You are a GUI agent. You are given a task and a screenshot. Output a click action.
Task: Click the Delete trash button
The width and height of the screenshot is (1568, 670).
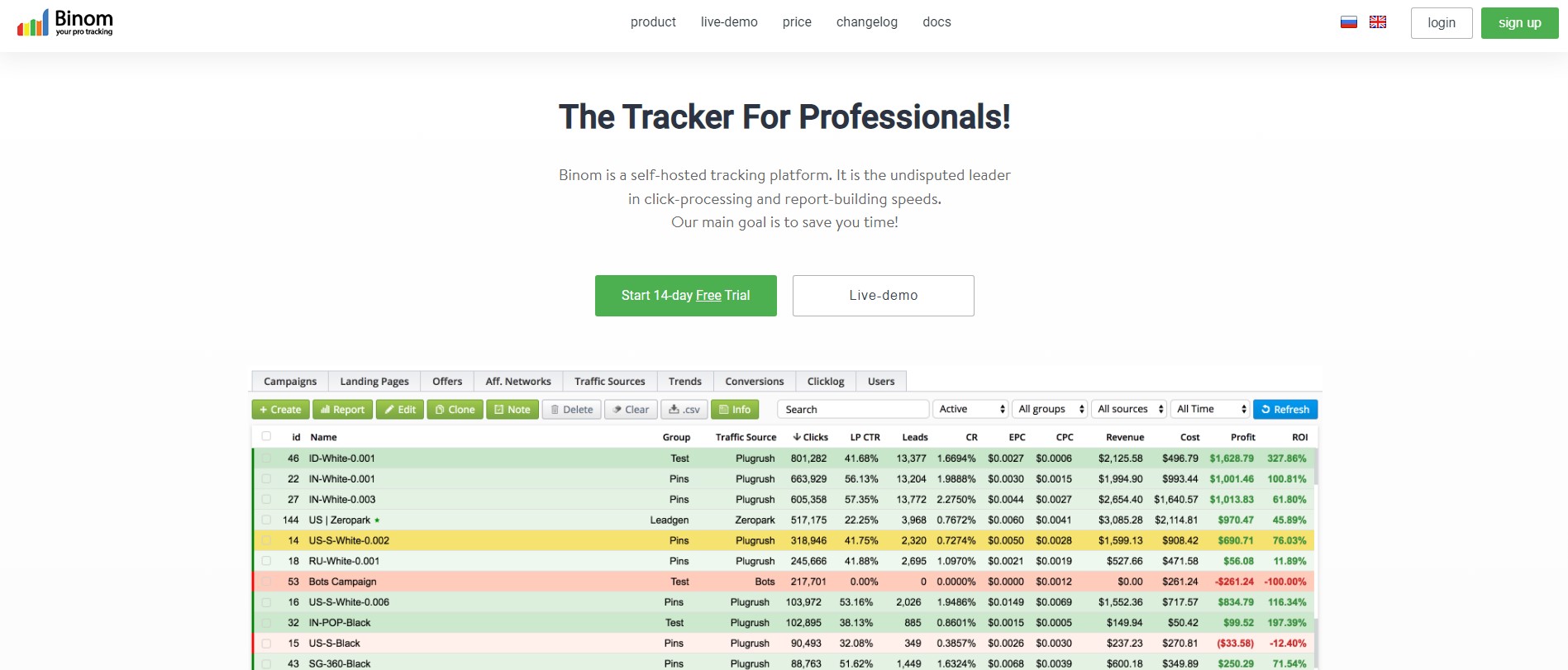tap(571, 410)
